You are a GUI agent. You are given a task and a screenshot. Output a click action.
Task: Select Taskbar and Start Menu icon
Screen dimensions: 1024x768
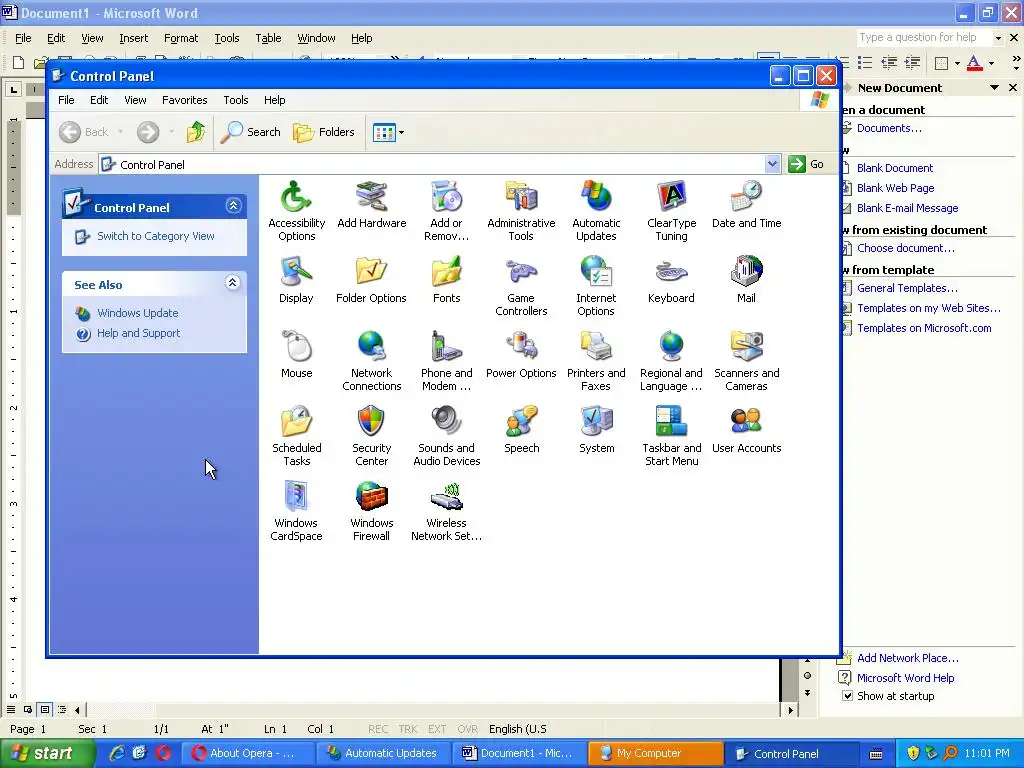[x=671, y=436]
